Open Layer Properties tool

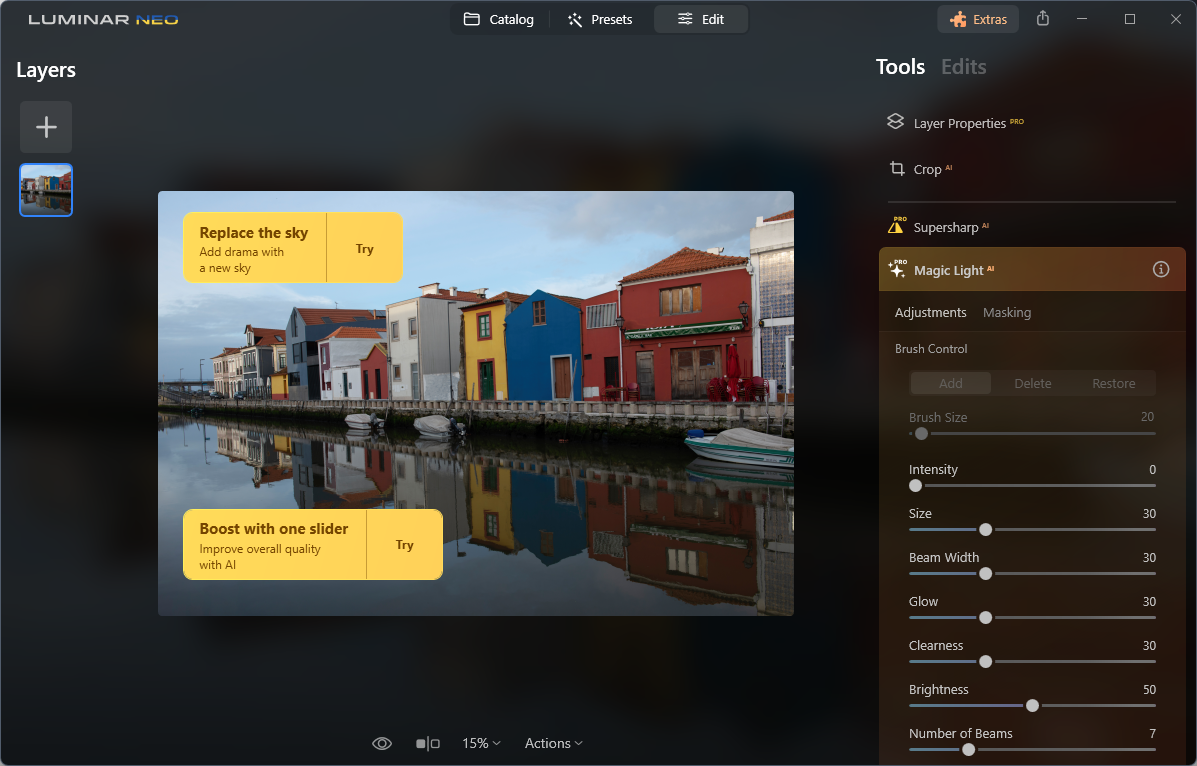click(955, 123)
